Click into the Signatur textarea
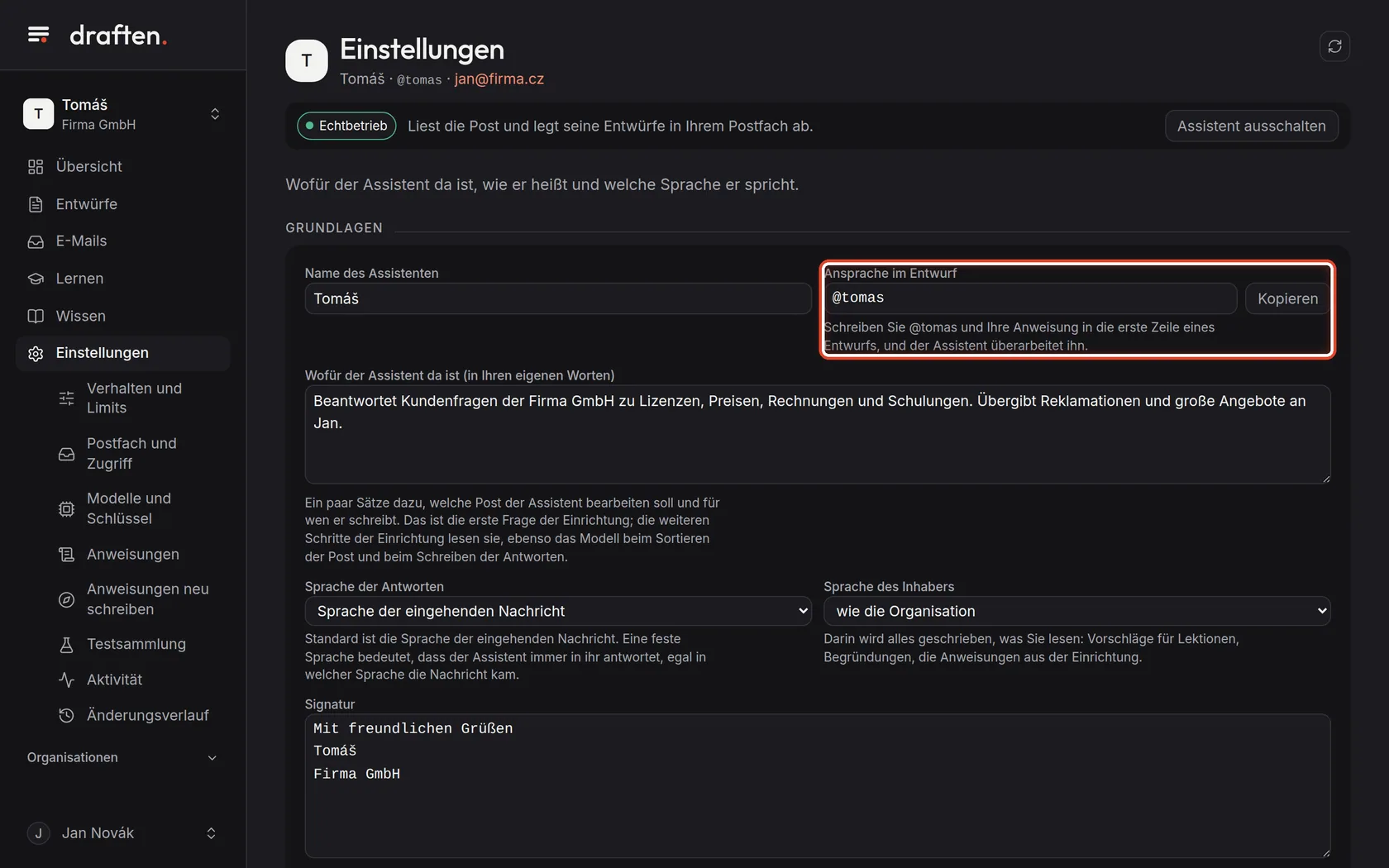The width and height of the screenshot is (1389, 868). [x=818, y=786]
